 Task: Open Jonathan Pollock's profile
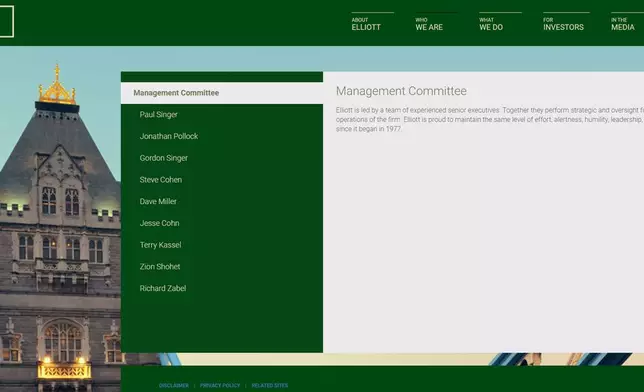169,136
